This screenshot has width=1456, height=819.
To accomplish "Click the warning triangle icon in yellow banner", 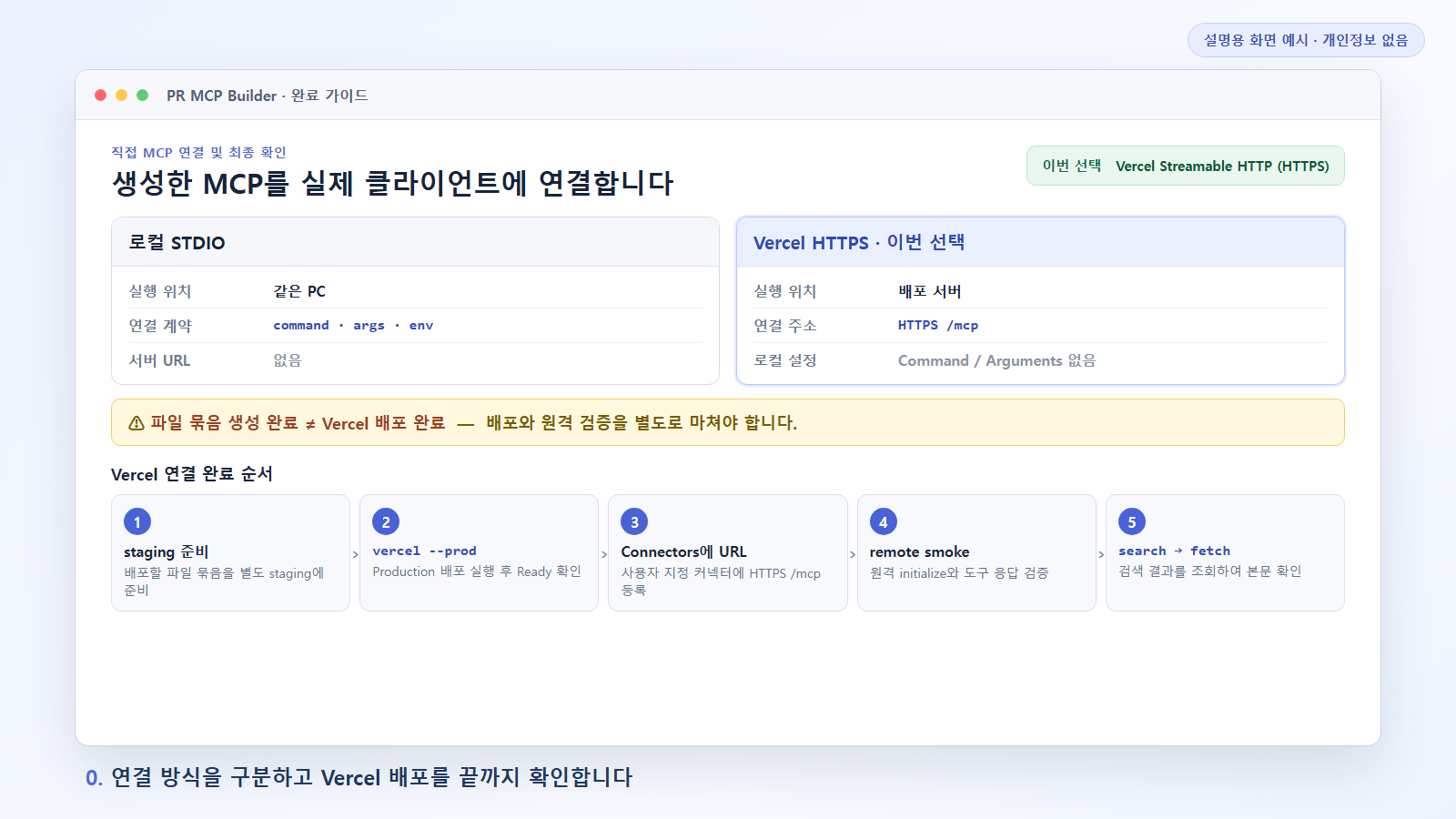I will click(136, 423).
